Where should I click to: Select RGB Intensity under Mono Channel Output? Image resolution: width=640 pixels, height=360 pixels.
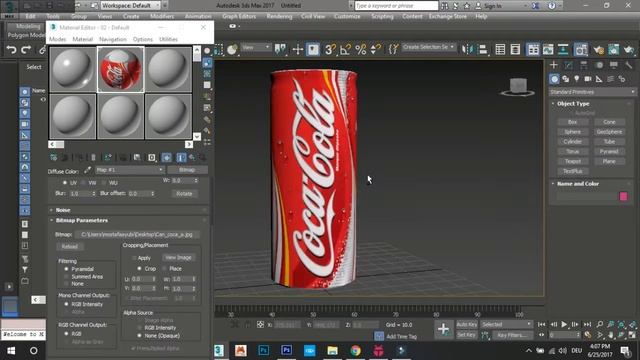pyautogui.click(x=66, y=304)
